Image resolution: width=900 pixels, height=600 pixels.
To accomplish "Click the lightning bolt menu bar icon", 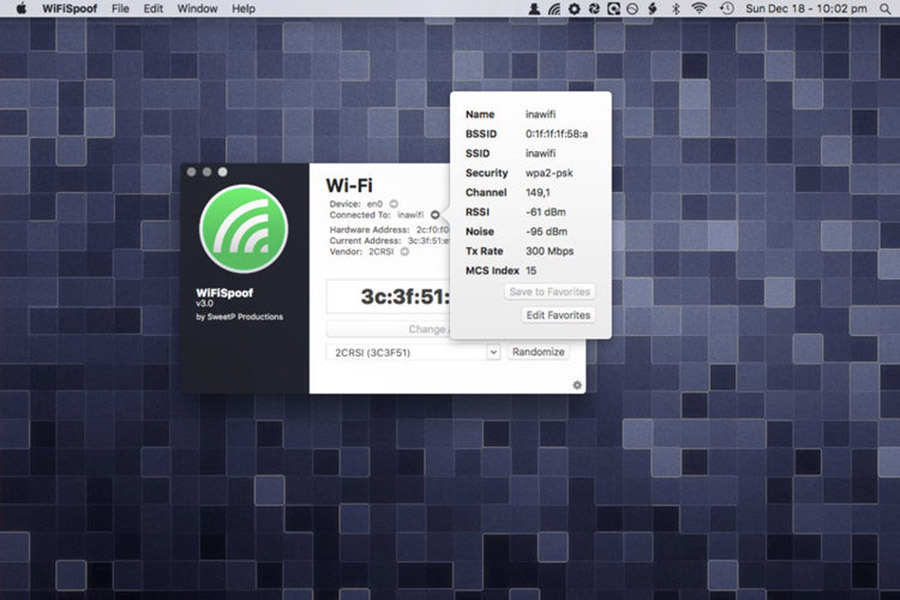I will pyautogui.click(x=652, y=9).
